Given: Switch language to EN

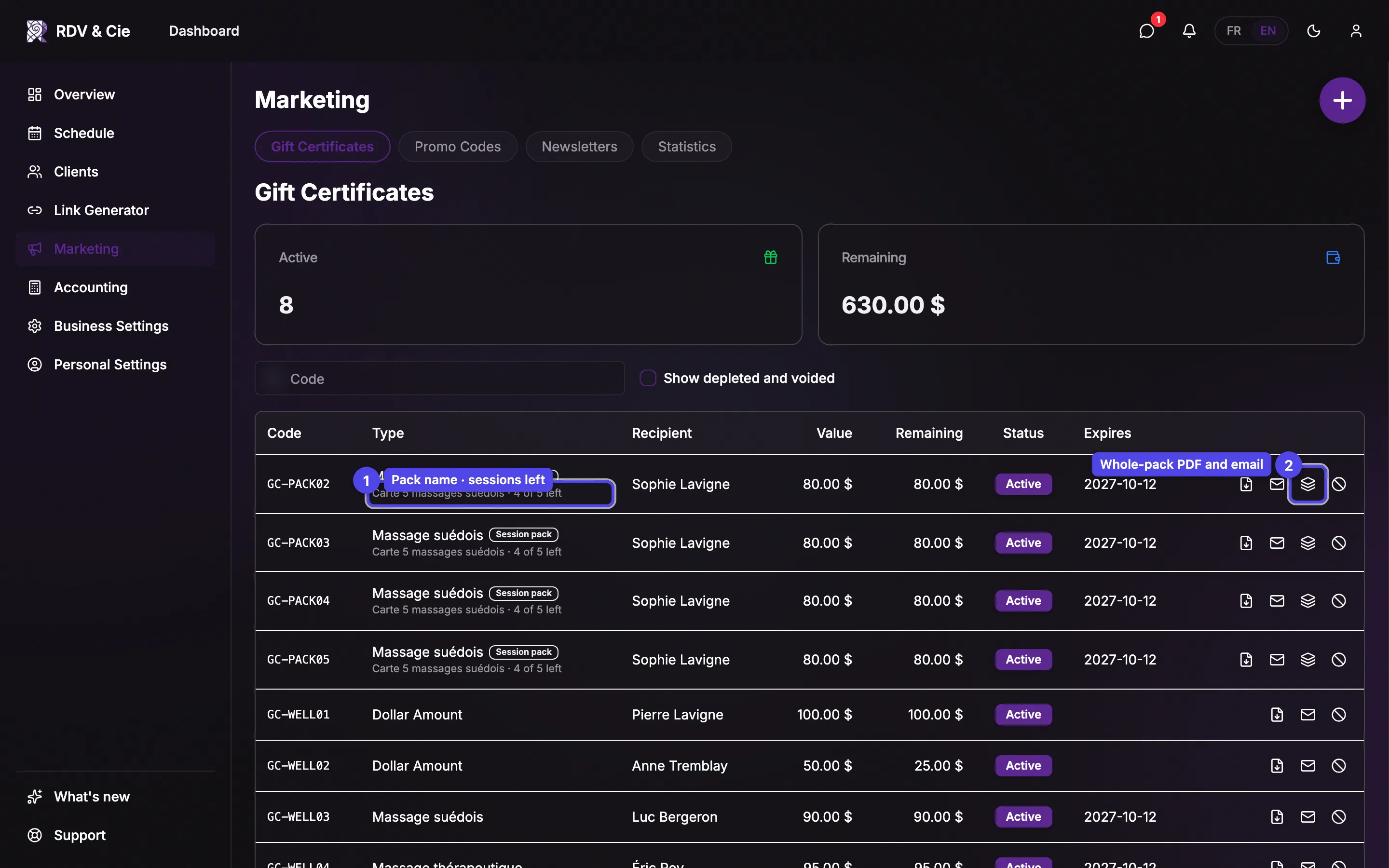Looking at the screenshot, I should [1268, 30].
